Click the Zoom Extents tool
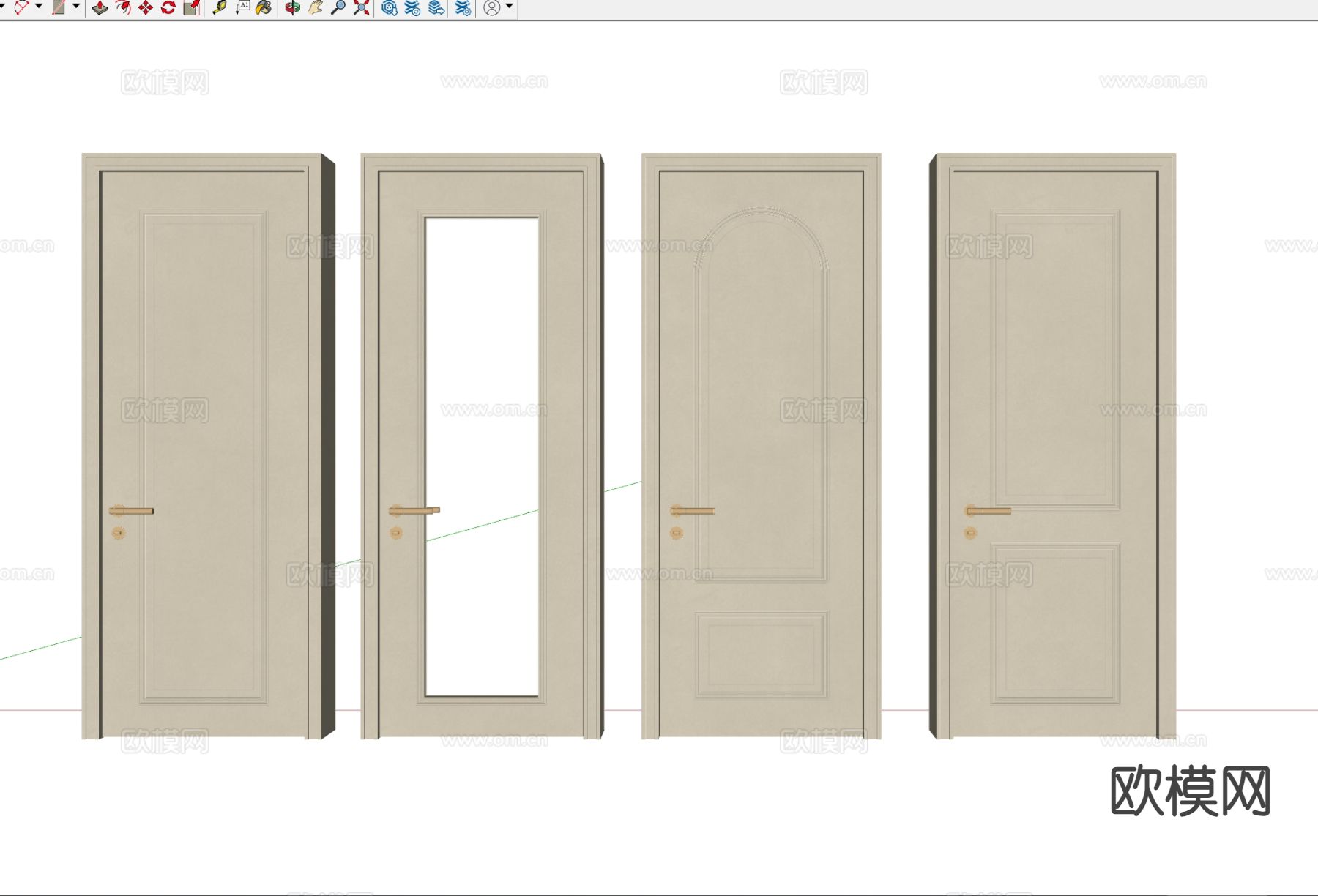The height and width of the screenshot is (896, 1318). point(361,7)
